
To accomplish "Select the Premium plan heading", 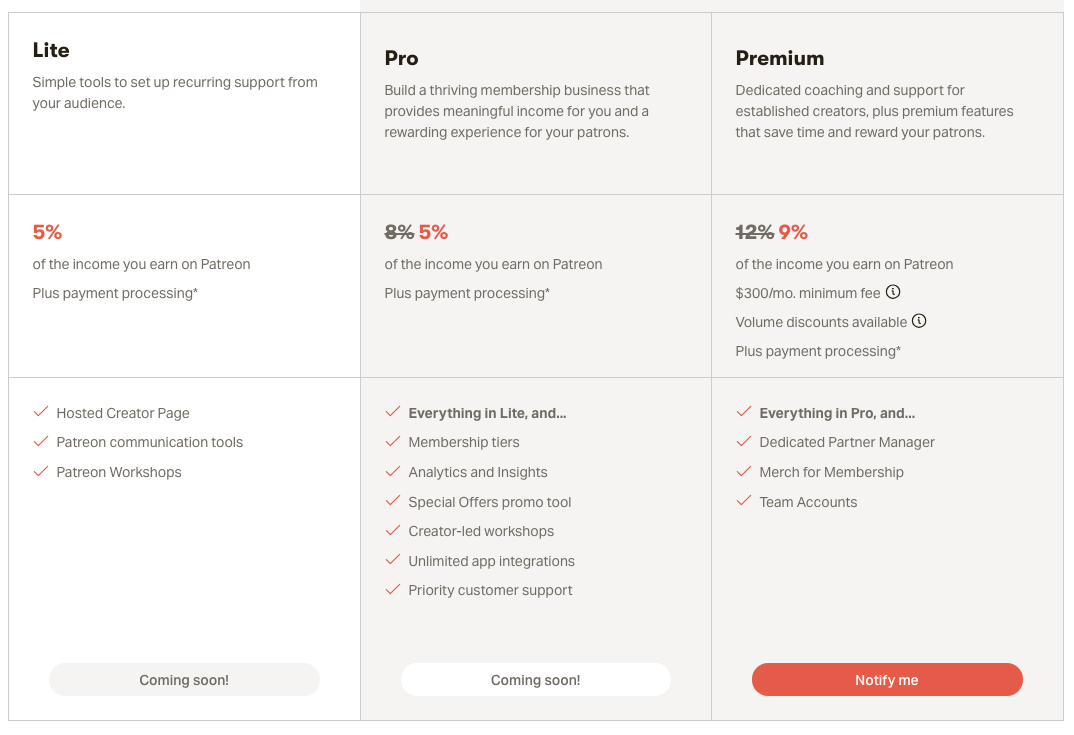I will click(780, 58).
